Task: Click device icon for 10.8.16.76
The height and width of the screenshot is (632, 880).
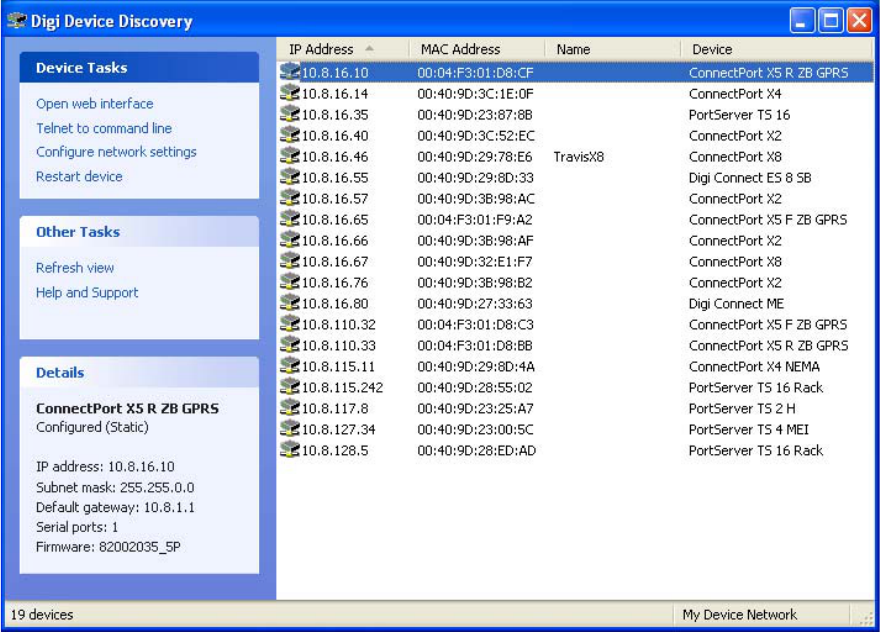Action: (x=290, y=281)
